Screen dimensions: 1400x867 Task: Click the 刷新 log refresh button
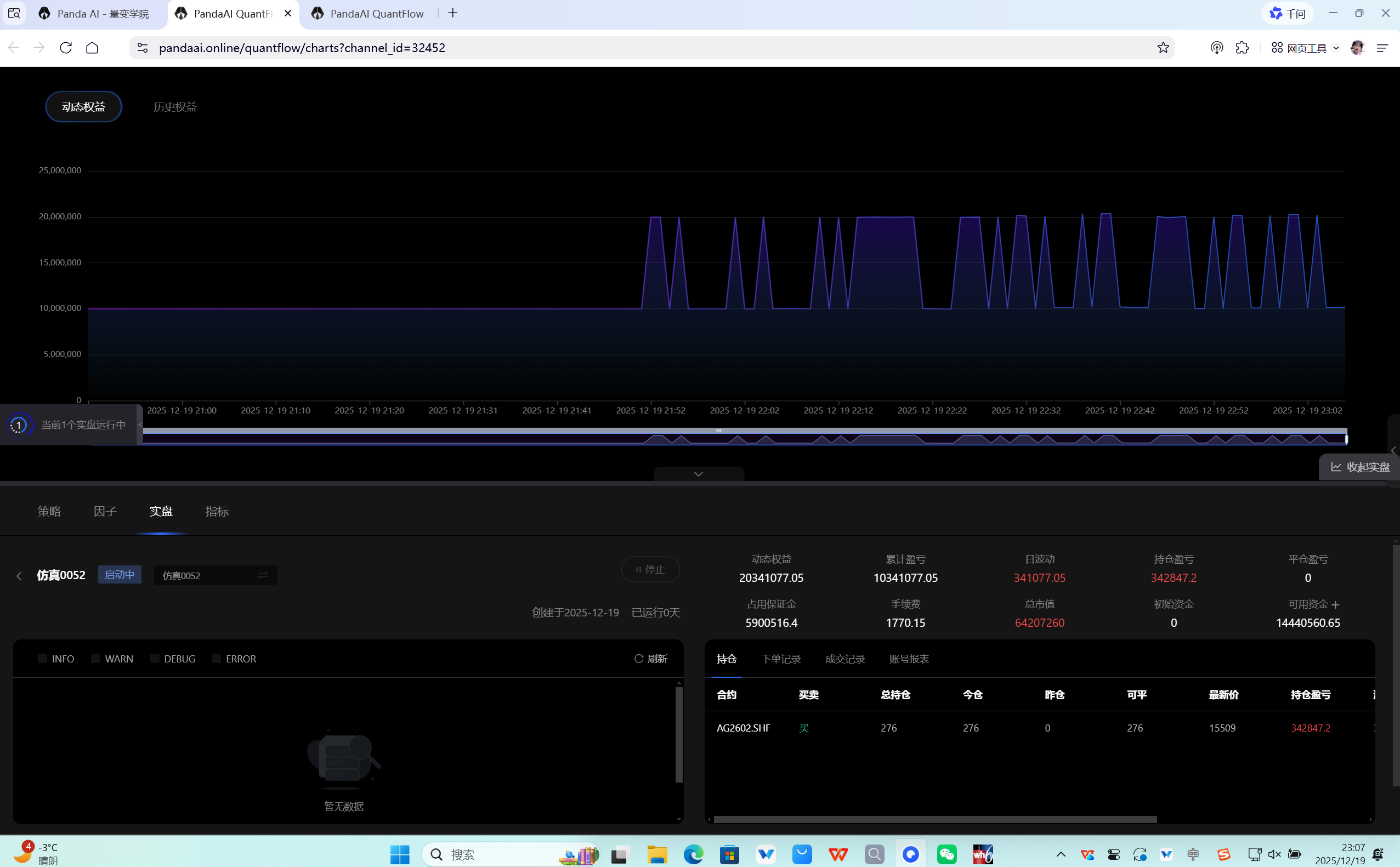tap(651, 659)
